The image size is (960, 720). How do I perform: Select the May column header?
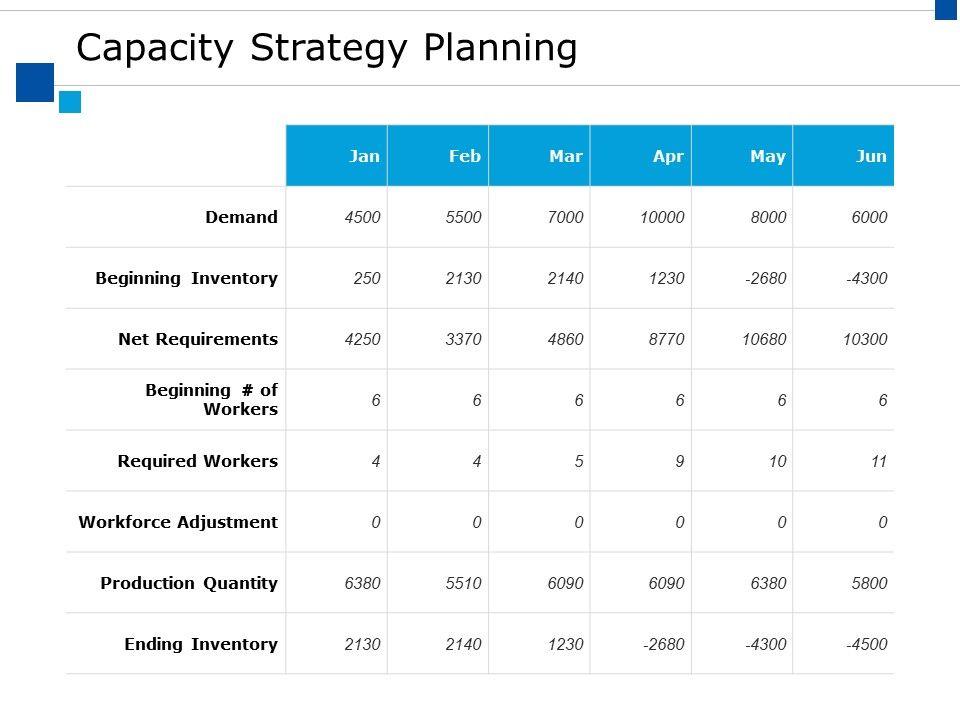coord(768,156)
